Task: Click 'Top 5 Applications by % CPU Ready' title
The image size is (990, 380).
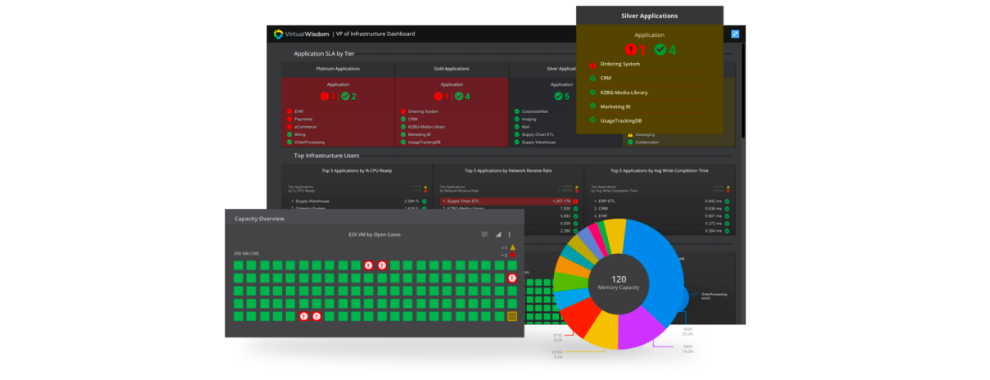Action: pos(357,170)
